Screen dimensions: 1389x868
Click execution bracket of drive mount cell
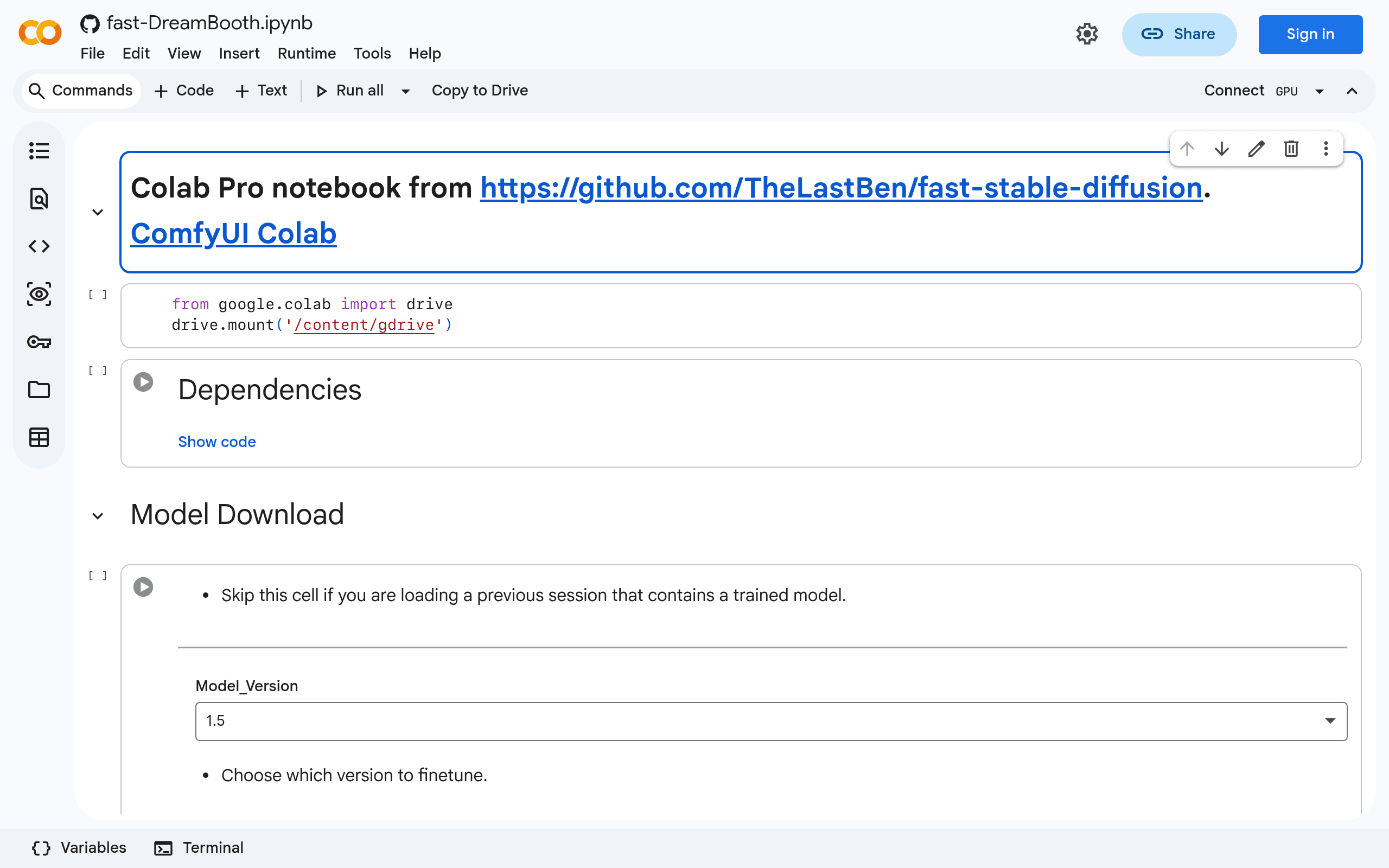pyautogui.click(x=98, y=295)
